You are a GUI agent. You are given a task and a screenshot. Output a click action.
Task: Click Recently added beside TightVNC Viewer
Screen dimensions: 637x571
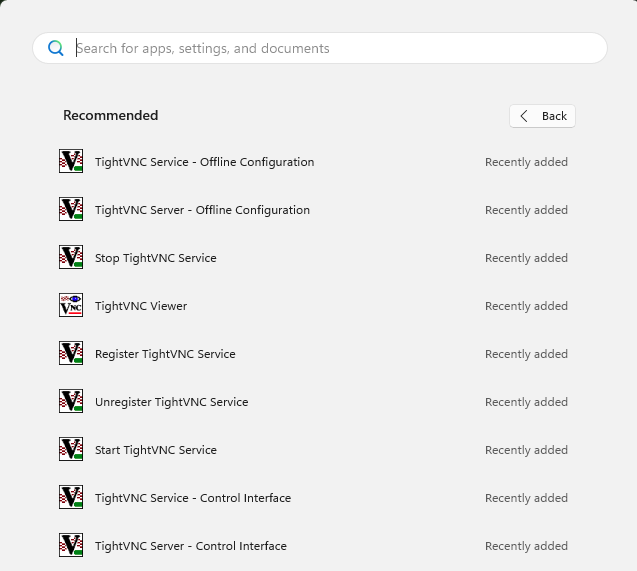click(526, 306)
